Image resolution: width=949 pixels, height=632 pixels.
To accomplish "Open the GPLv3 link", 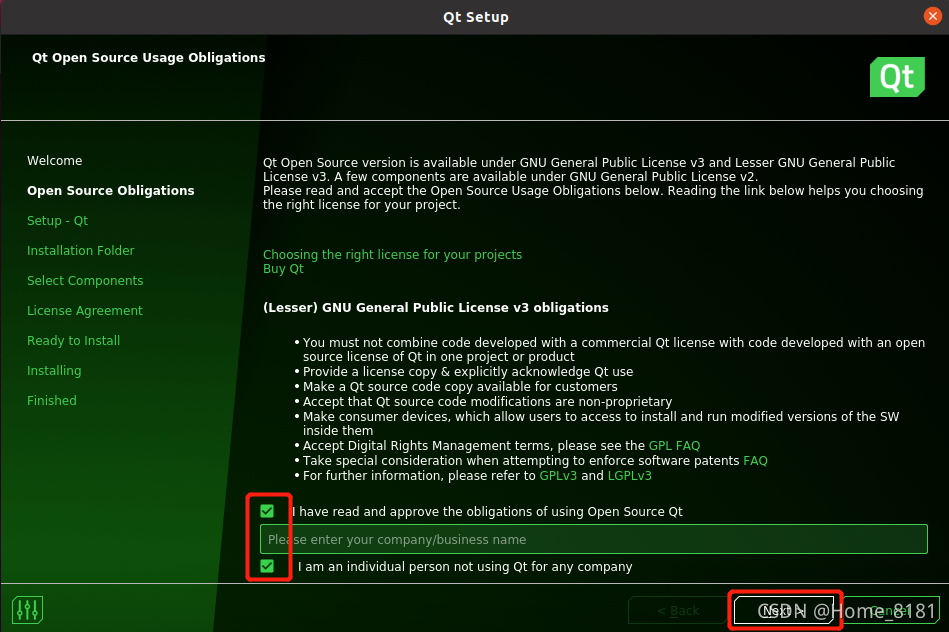I will [x=558, y=476].
